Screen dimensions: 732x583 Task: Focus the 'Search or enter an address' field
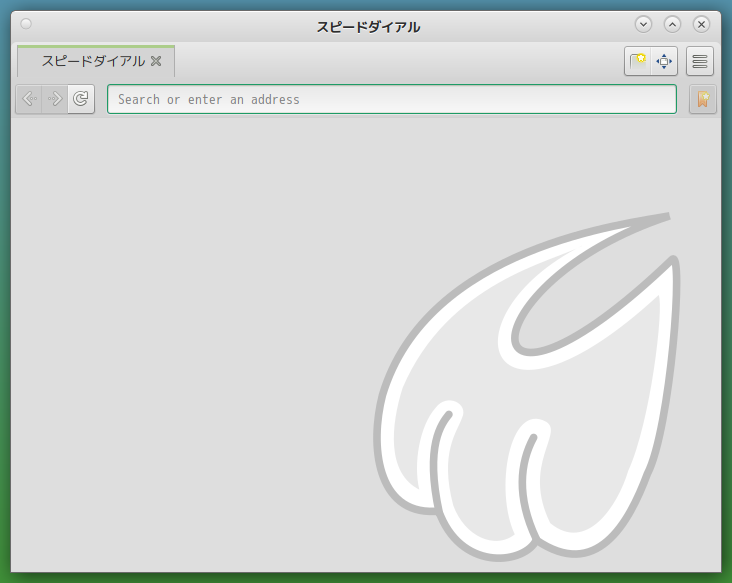point(392,99)
